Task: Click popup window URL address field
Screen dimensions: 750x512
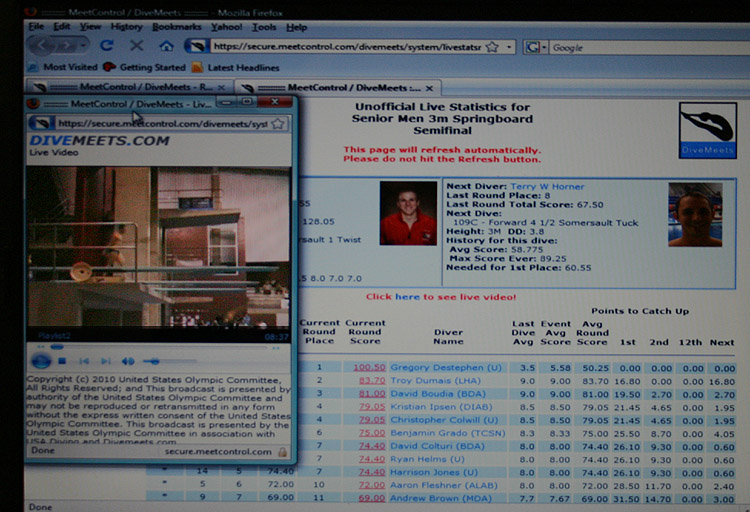Action: tap(163, 123)
